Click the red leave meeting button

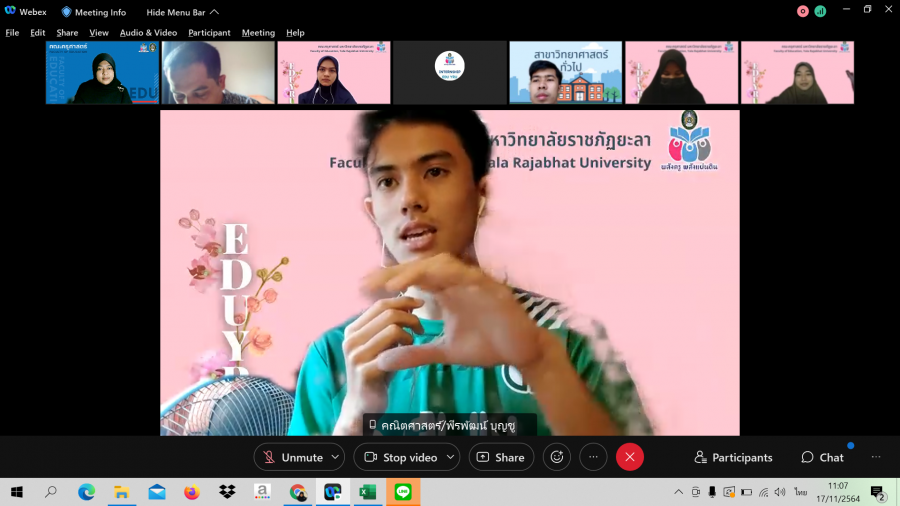point(629,457)
